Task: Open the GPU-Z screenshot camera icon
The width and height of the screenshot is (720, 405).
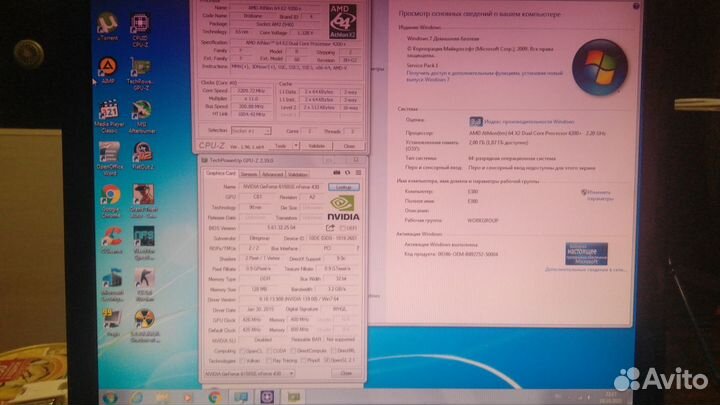Action: 337,173
